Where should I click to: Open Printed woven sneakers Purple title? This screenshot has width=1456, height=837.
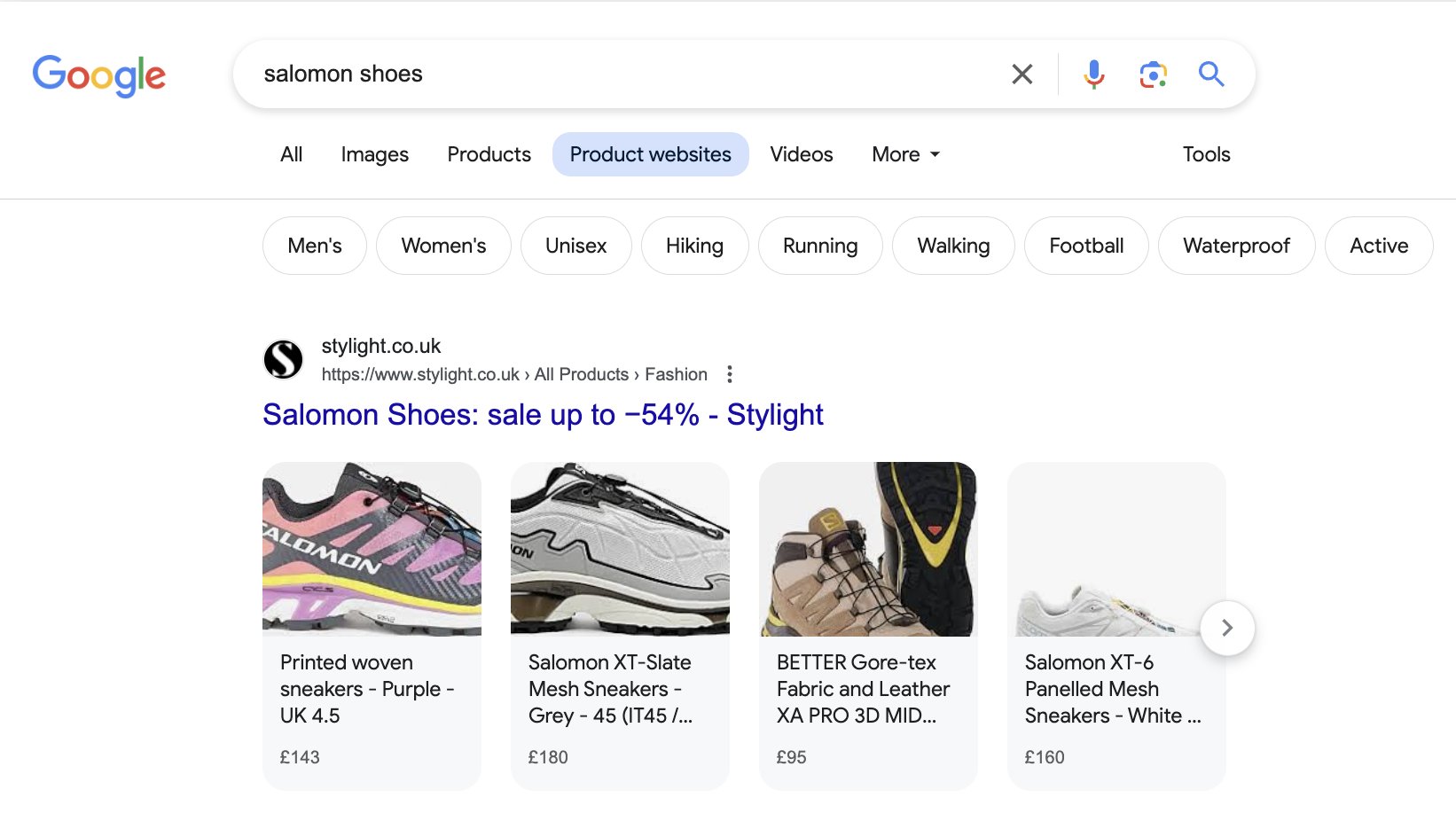pos(367,689)
